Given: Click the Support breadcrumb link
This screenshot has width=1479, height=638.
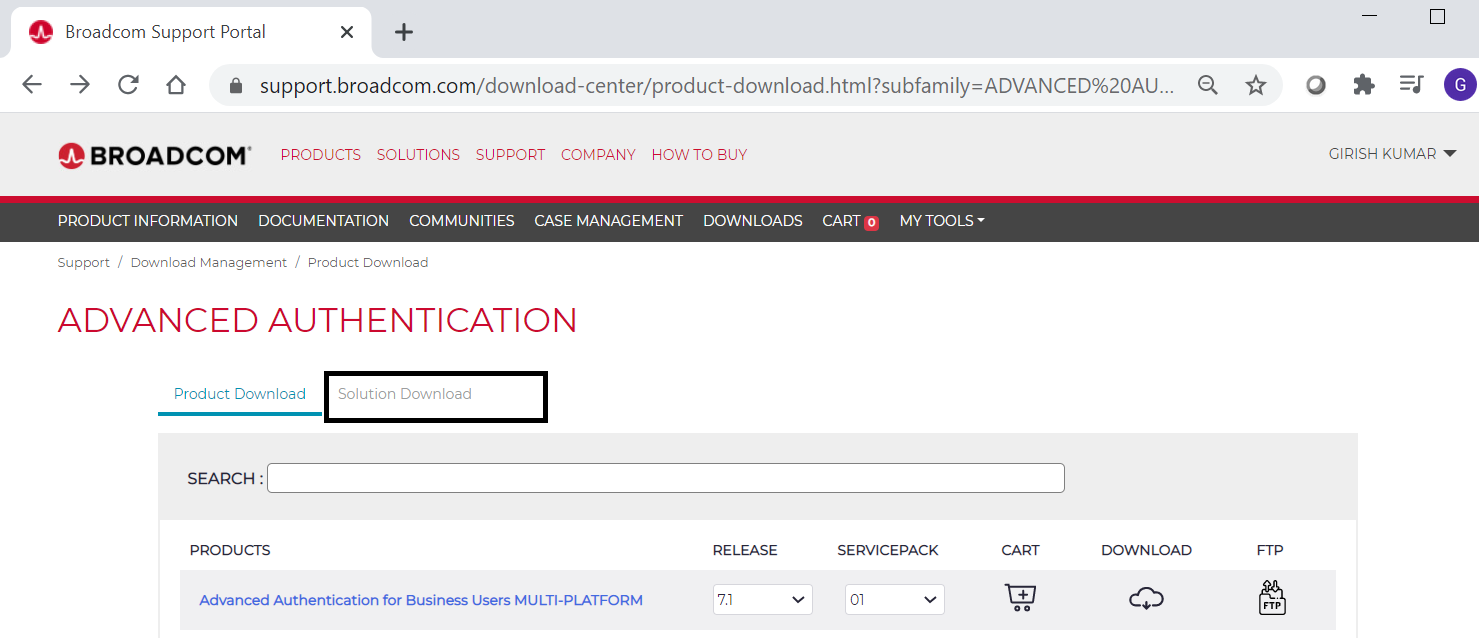Looking at the screenshot, I should (x=84, y=263).
